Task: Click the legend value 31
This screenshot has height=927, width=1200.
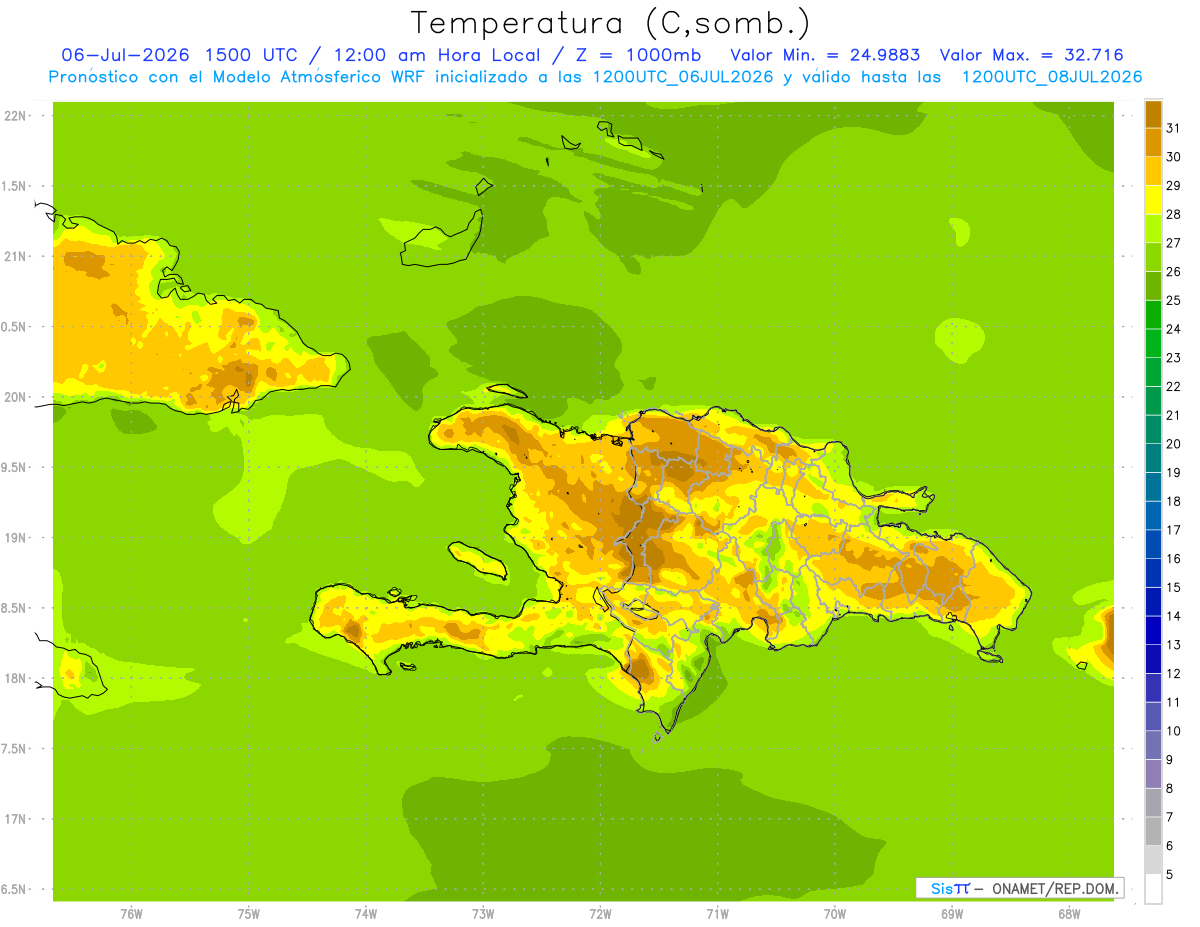Action: click(1173, 128)
